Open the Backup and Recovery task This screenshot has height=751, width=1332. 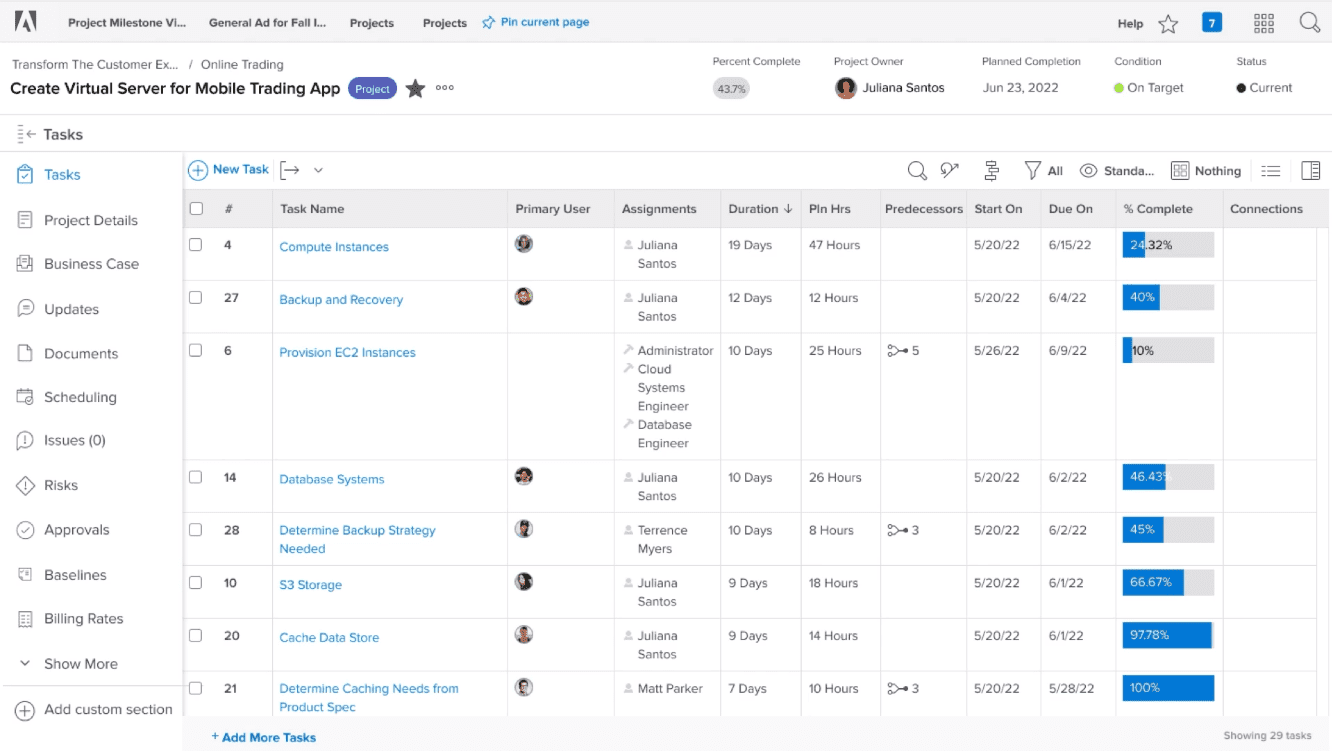pos(340,299)
